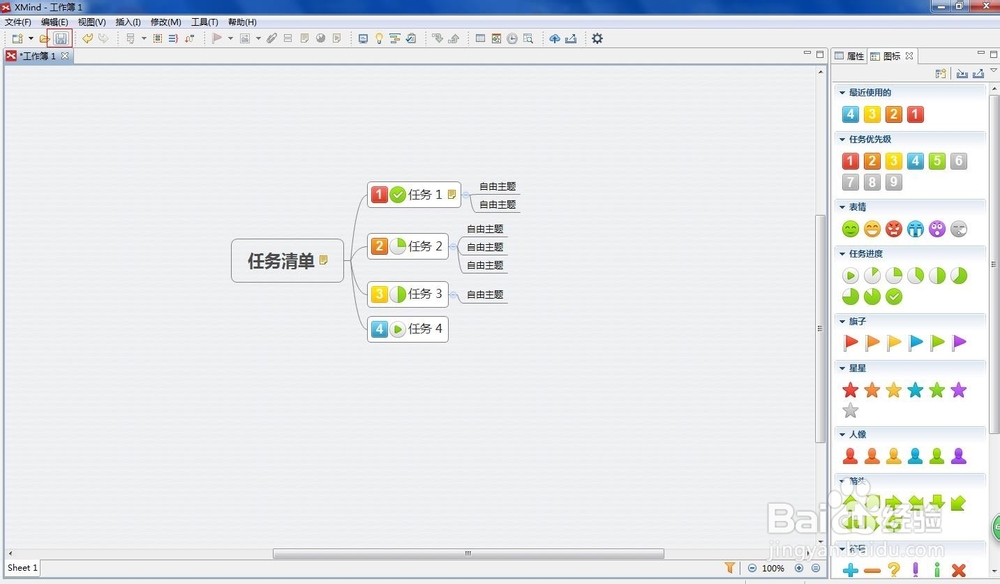The image size is (1000, 584).
Task: Click the zoom in plus button
Action: (x=798, y=568)
